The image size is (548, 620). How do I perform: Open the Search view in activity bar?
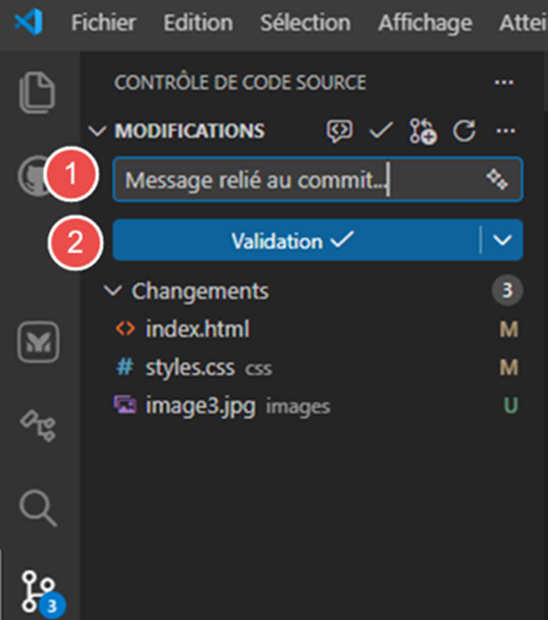38,508
